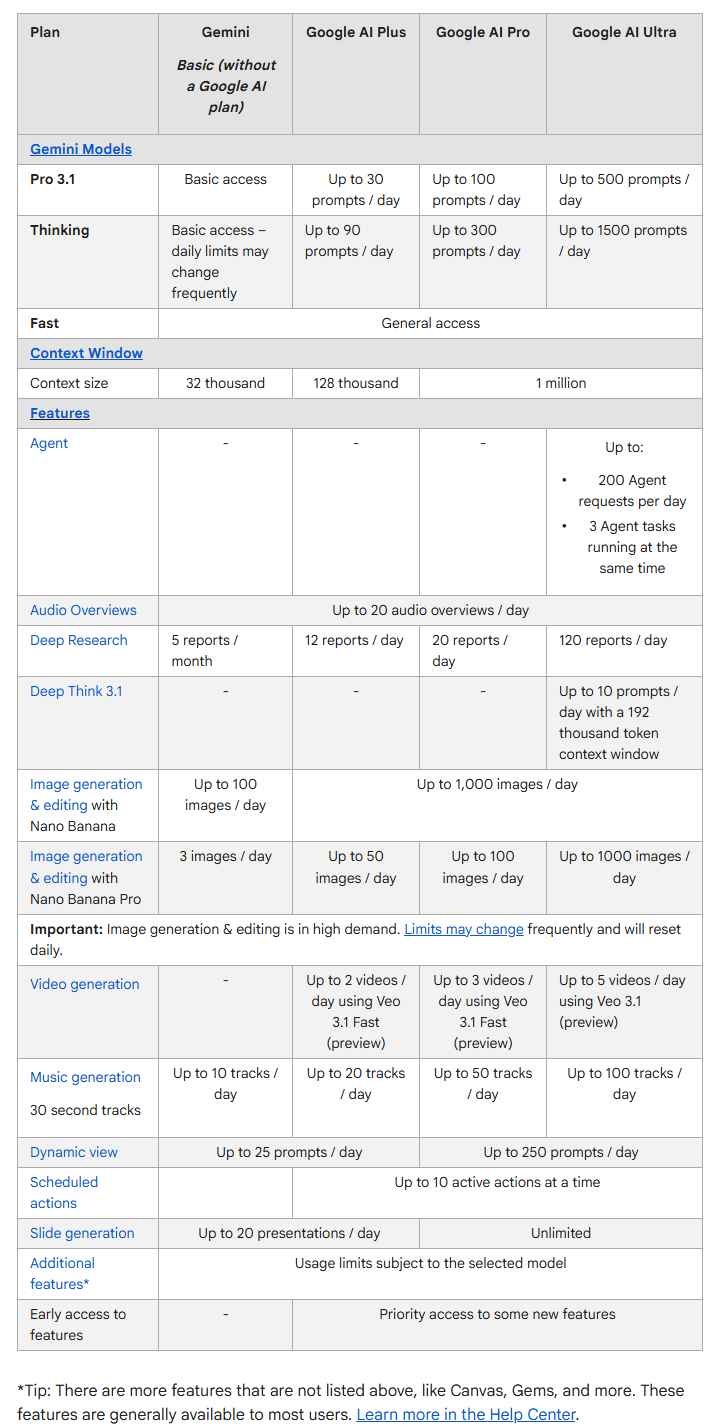Click 'Up to 20 presentations / day' cell
This screenshot has height=1428, width=718.
coord(289,1233)
